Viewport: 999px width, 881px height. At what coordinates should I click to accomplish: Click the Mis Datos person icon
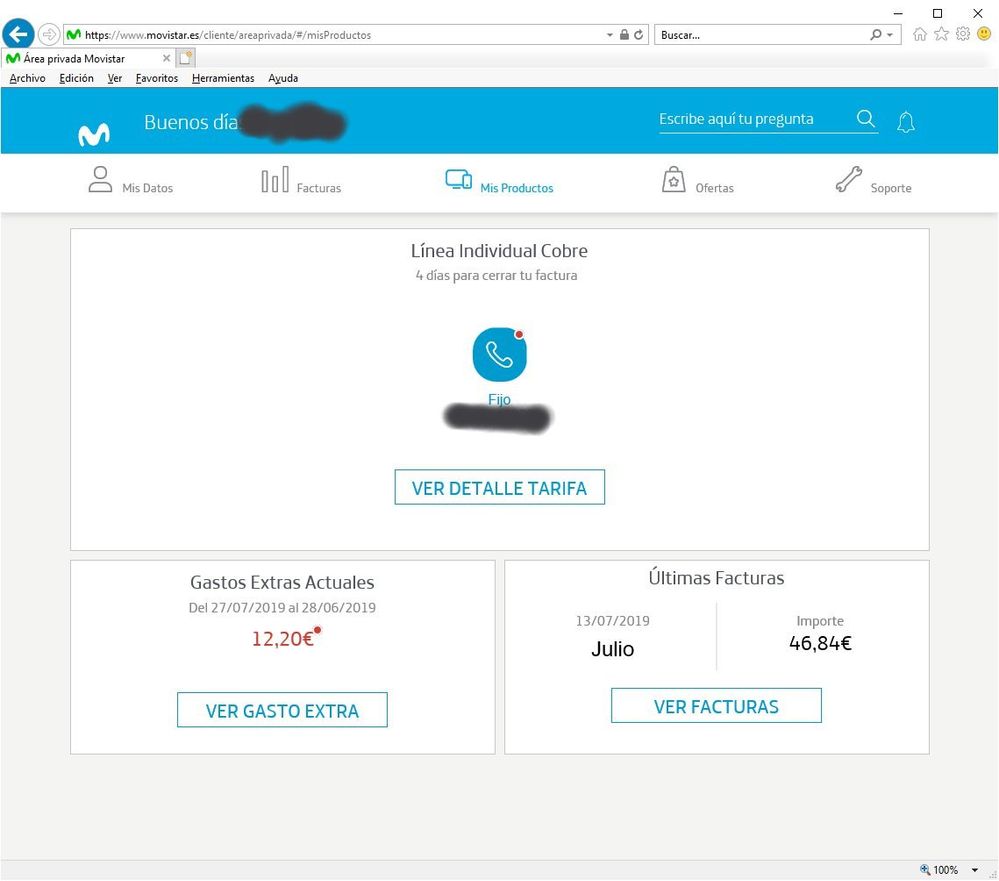[100, 180]
